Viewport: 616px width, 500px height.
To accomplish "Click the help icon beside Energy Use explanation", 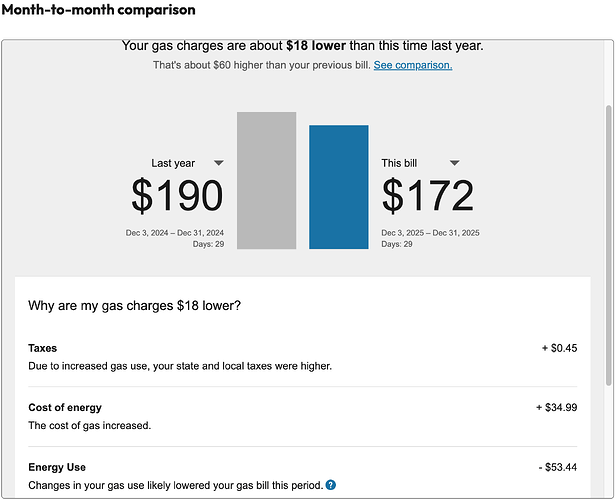I will [331, 486].
